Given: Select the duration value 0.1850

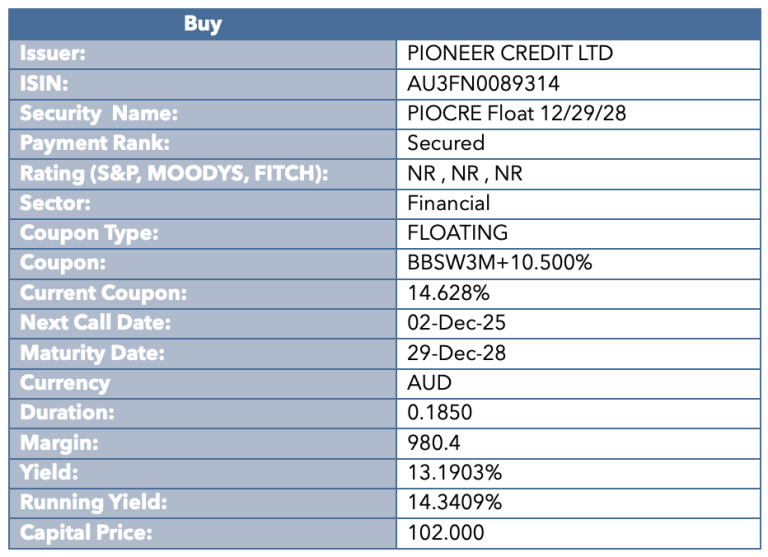Looking at the screenshot, I should 440,413.
